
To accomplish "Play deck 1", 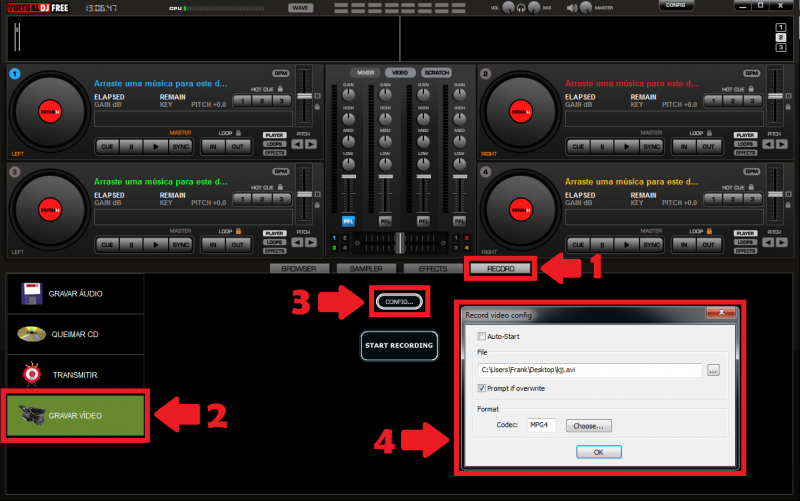I will tap(156, 146).
